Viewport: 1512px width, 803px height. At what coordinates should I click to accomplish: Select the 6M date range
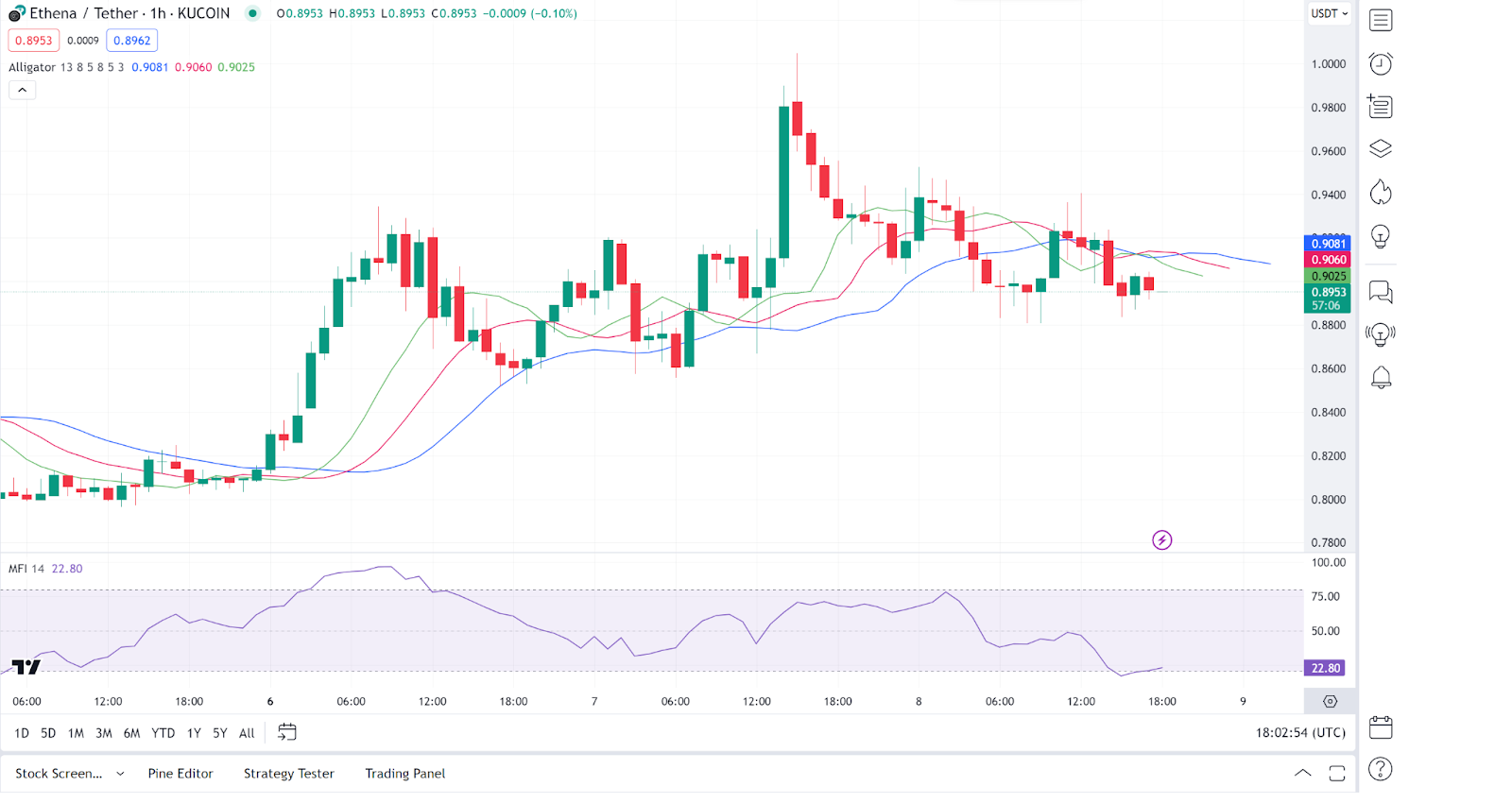pos(131,733)
